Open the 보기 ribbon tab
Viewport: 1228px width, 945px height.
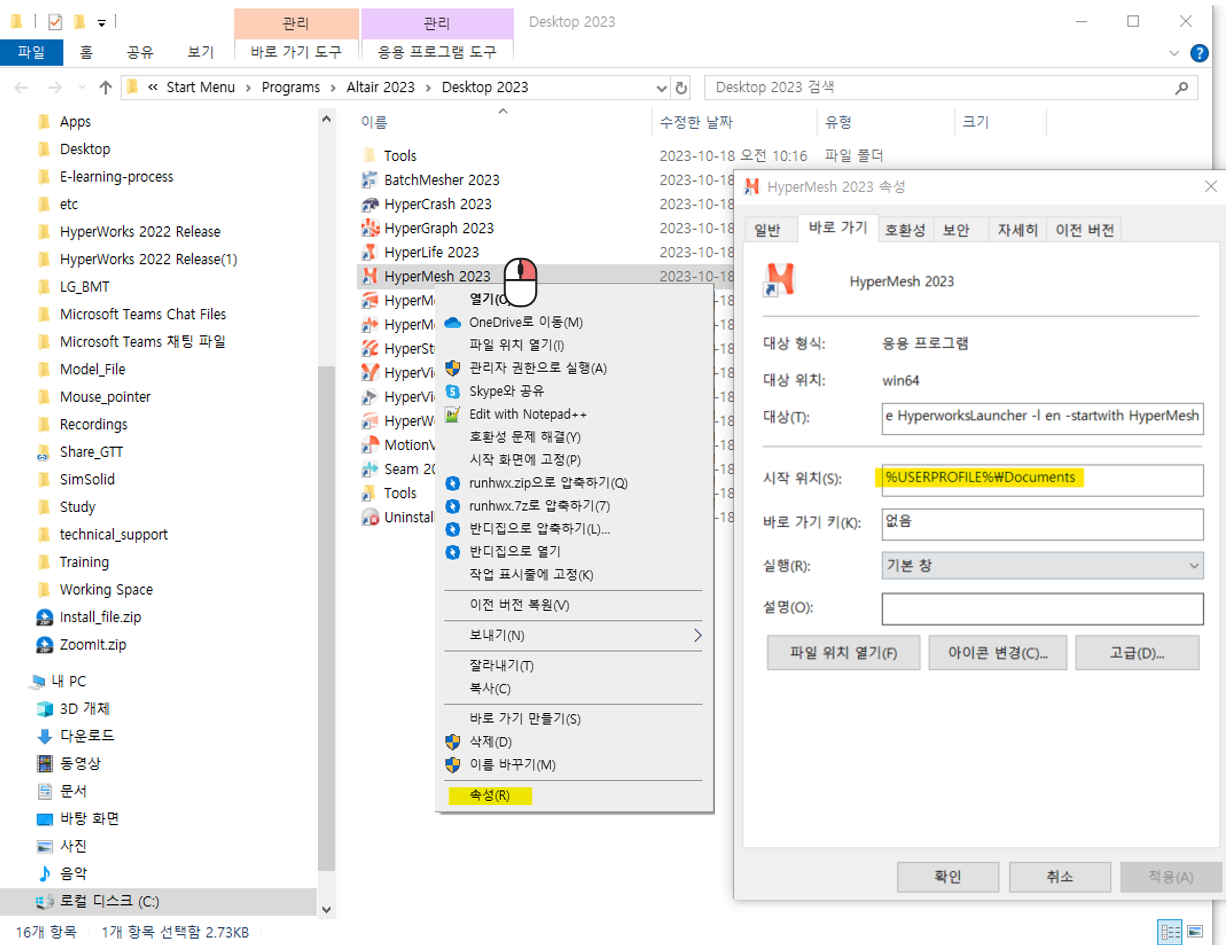click(200, 52)
